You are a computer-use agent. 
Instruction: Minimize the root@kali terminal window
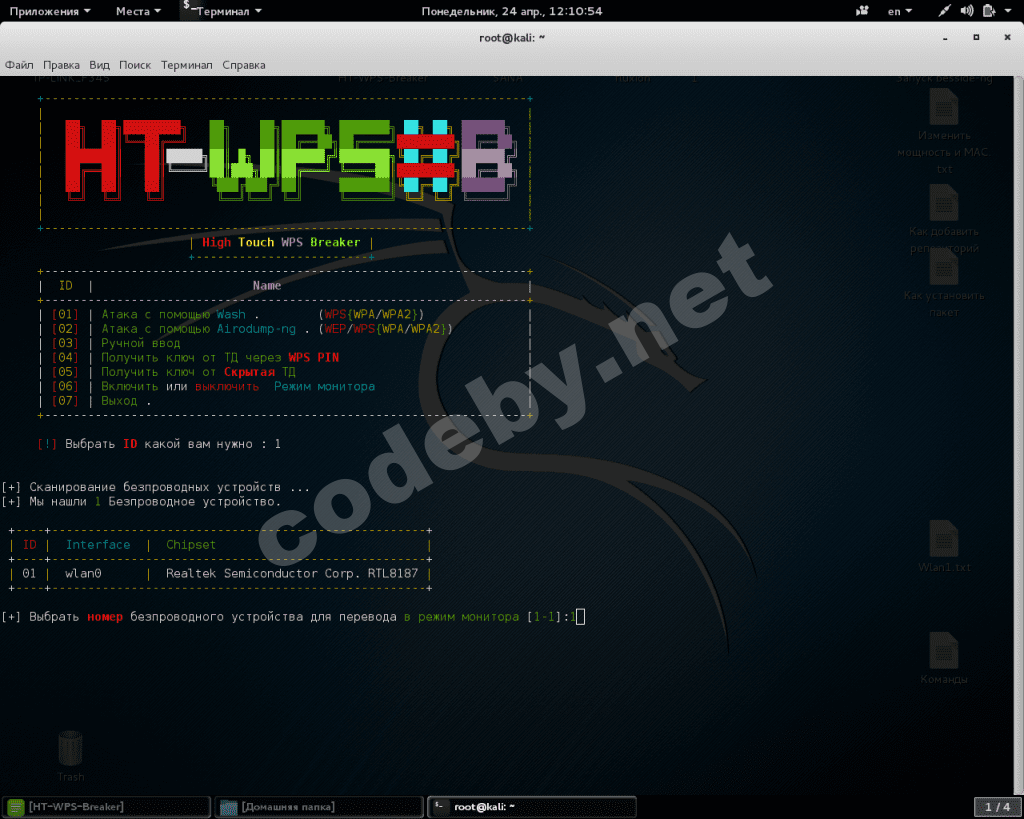coord(945,38)
